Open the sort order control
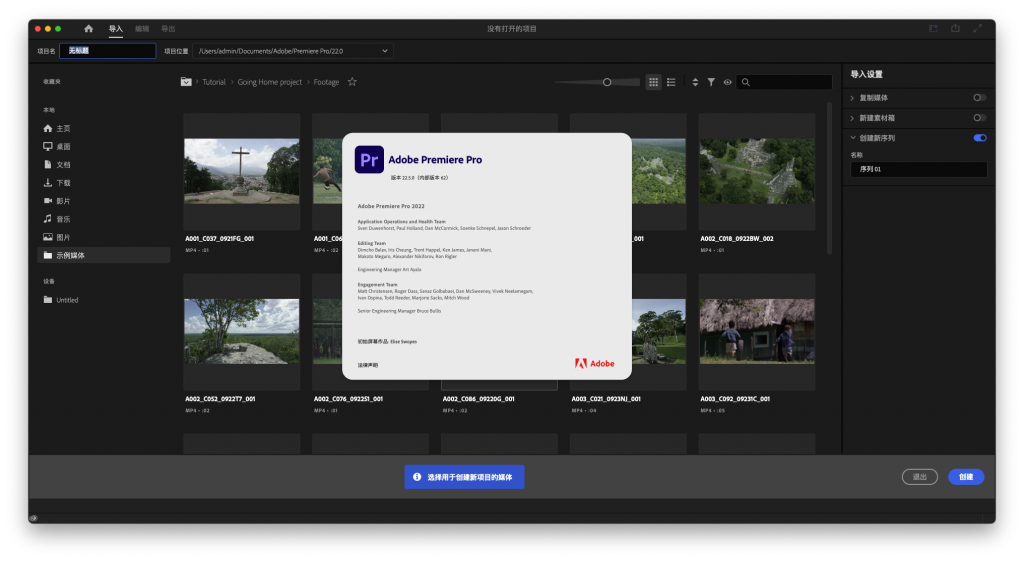The width and height of the screenshot is (1024, 561). (x=695, y=82)
